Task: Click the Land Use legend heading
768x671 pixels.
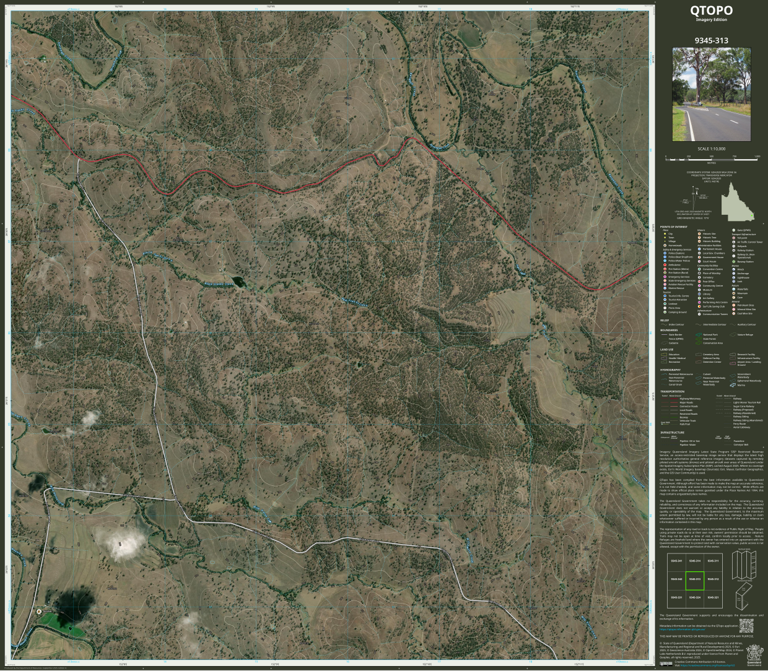Action: tap(667, 350)
